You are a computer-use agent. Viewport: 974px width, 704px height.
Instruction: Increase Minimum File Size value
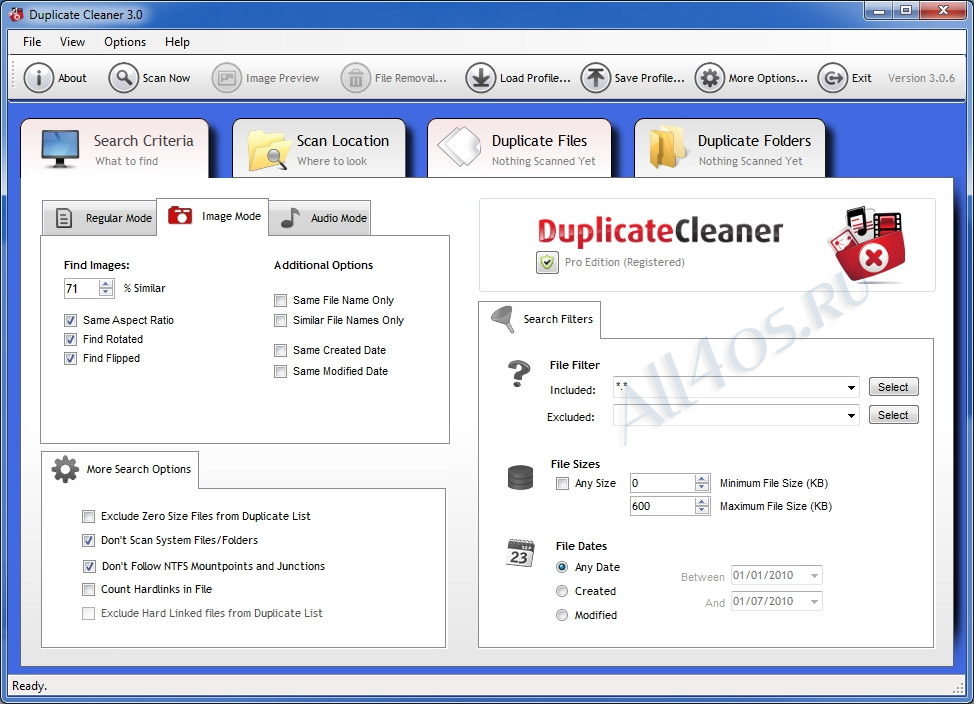coord(702,479)
